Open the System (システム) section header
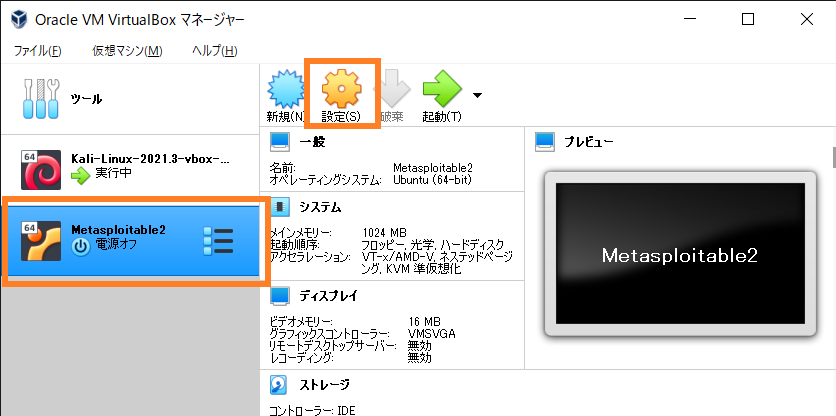The image size is (836, 416). tap(320, 207)
